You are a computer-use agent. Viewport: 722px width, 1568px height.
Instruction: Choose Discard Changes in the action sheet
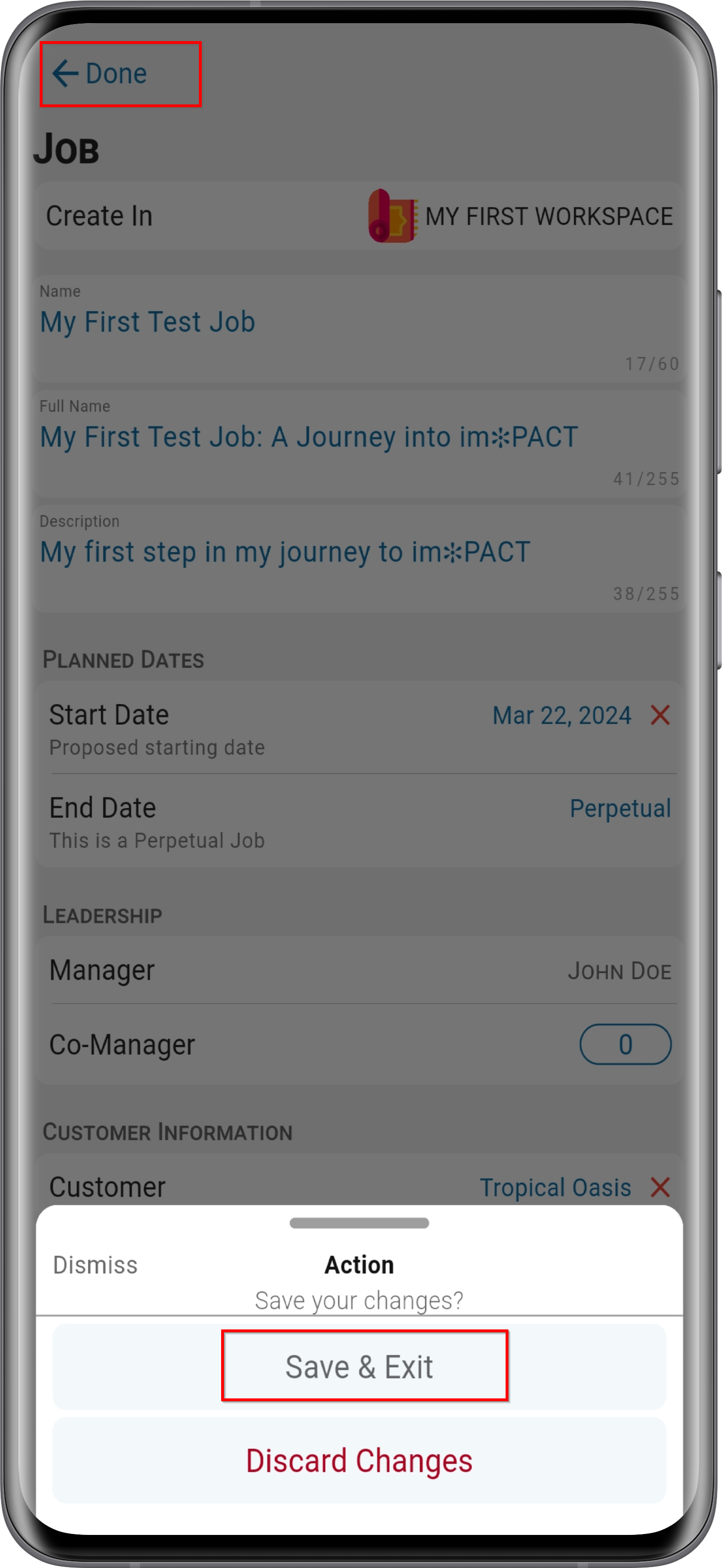(359, 1460)
